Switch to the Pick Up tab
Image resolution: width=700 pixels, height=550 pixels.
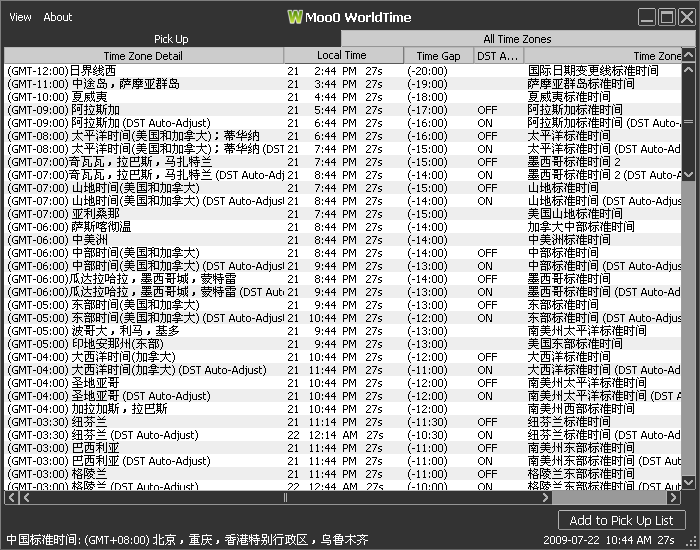point(171,39)
